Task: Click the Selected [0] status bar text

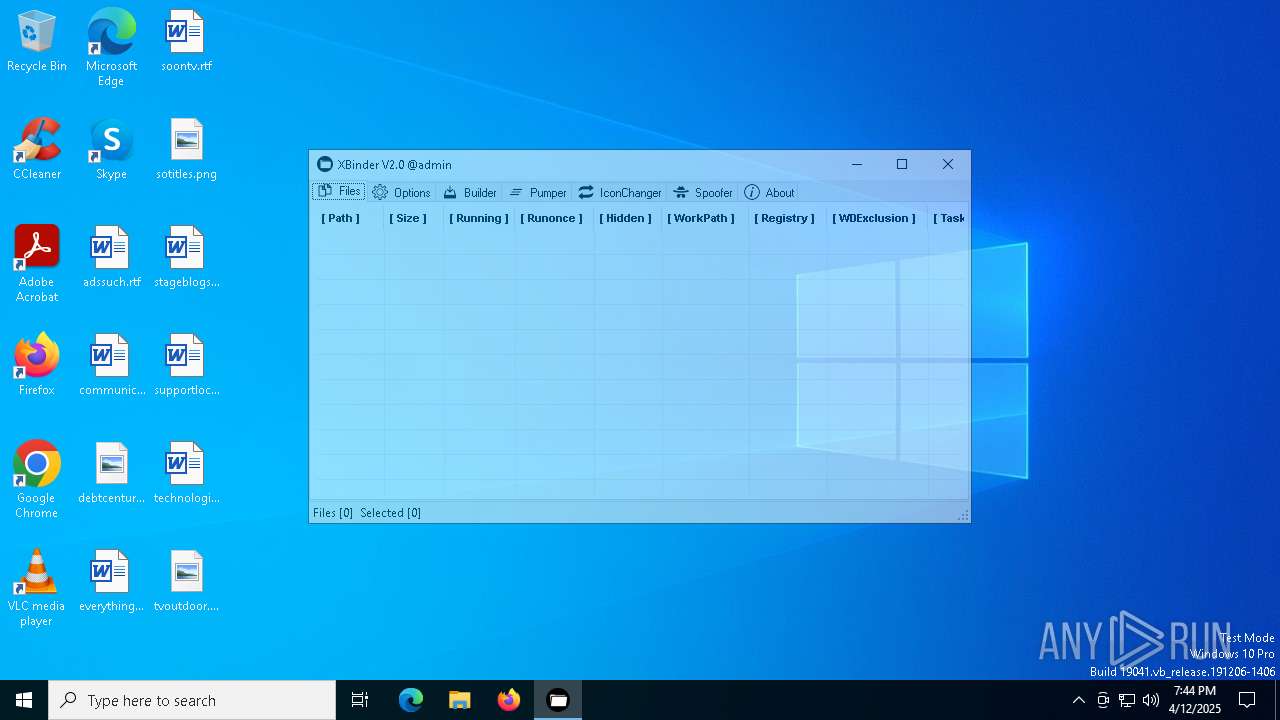Action: tap(390, 513)
